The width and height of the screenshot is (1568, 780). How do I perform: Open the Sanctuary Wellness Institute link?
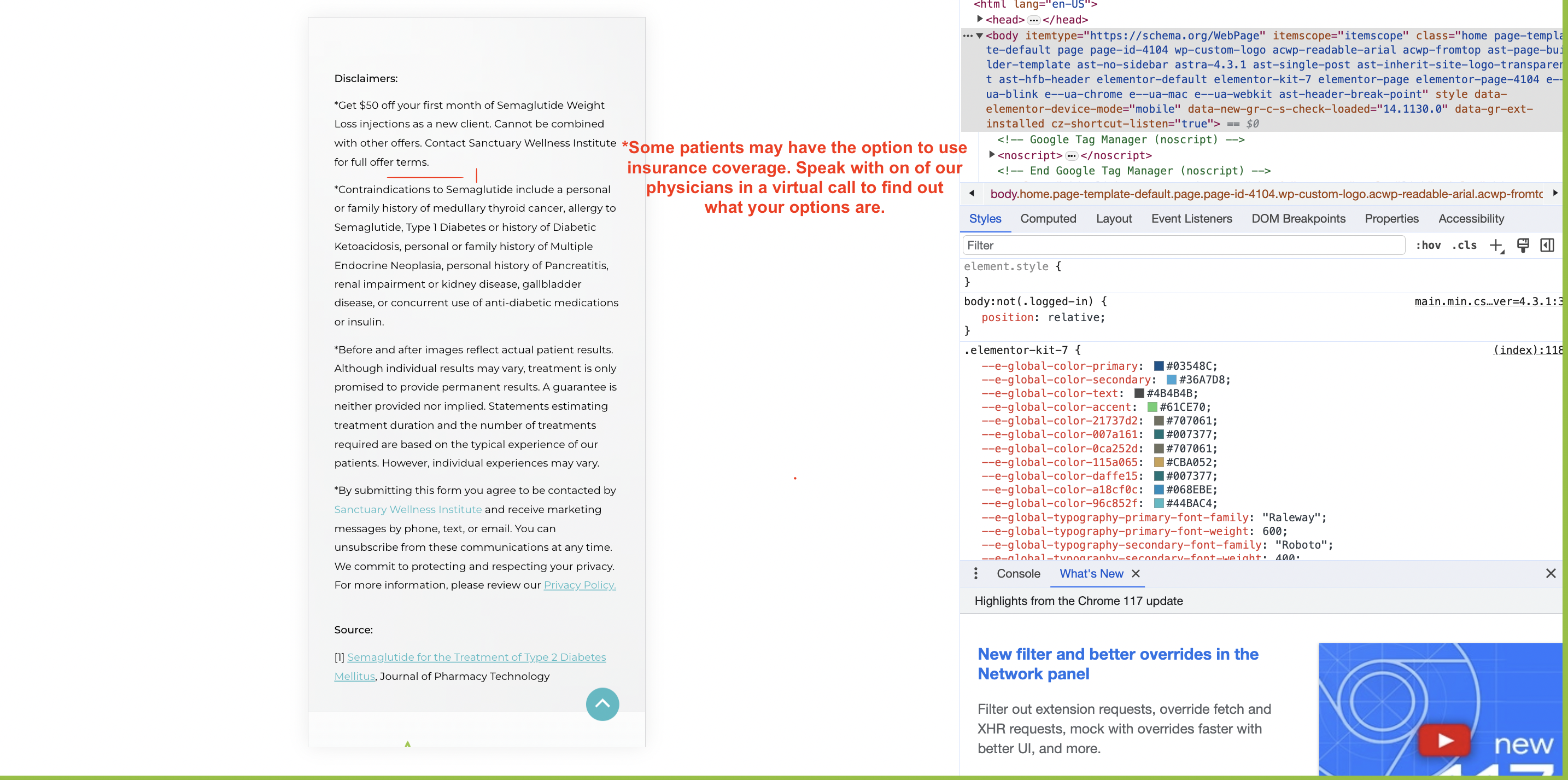click(408, 509)
